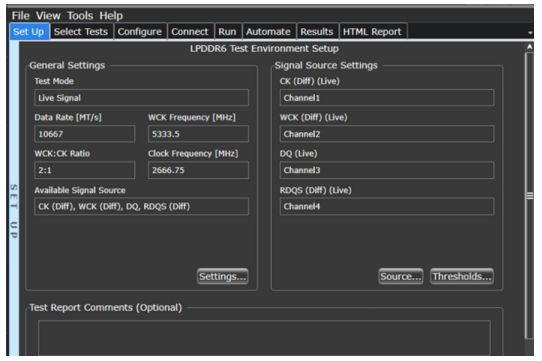
Task: Open the View menu
Action: pyautogui.click(x=48, y=16)
